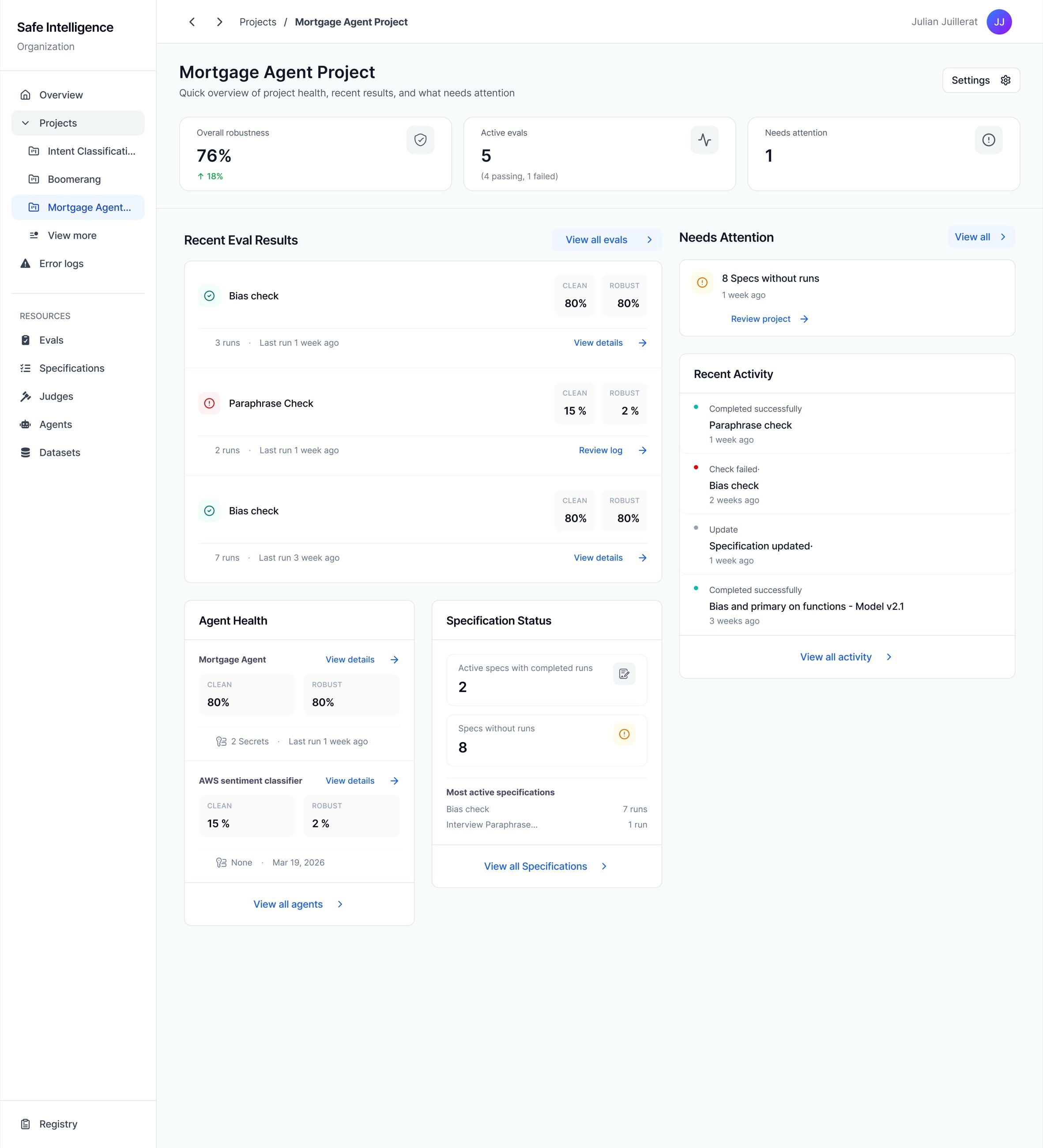Click View details for AWS sentiment classifier

coord(362,781)
